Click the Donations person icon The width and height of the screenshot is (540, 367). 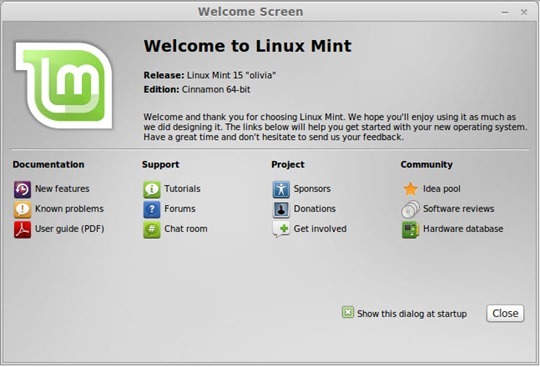coord(281,209)
